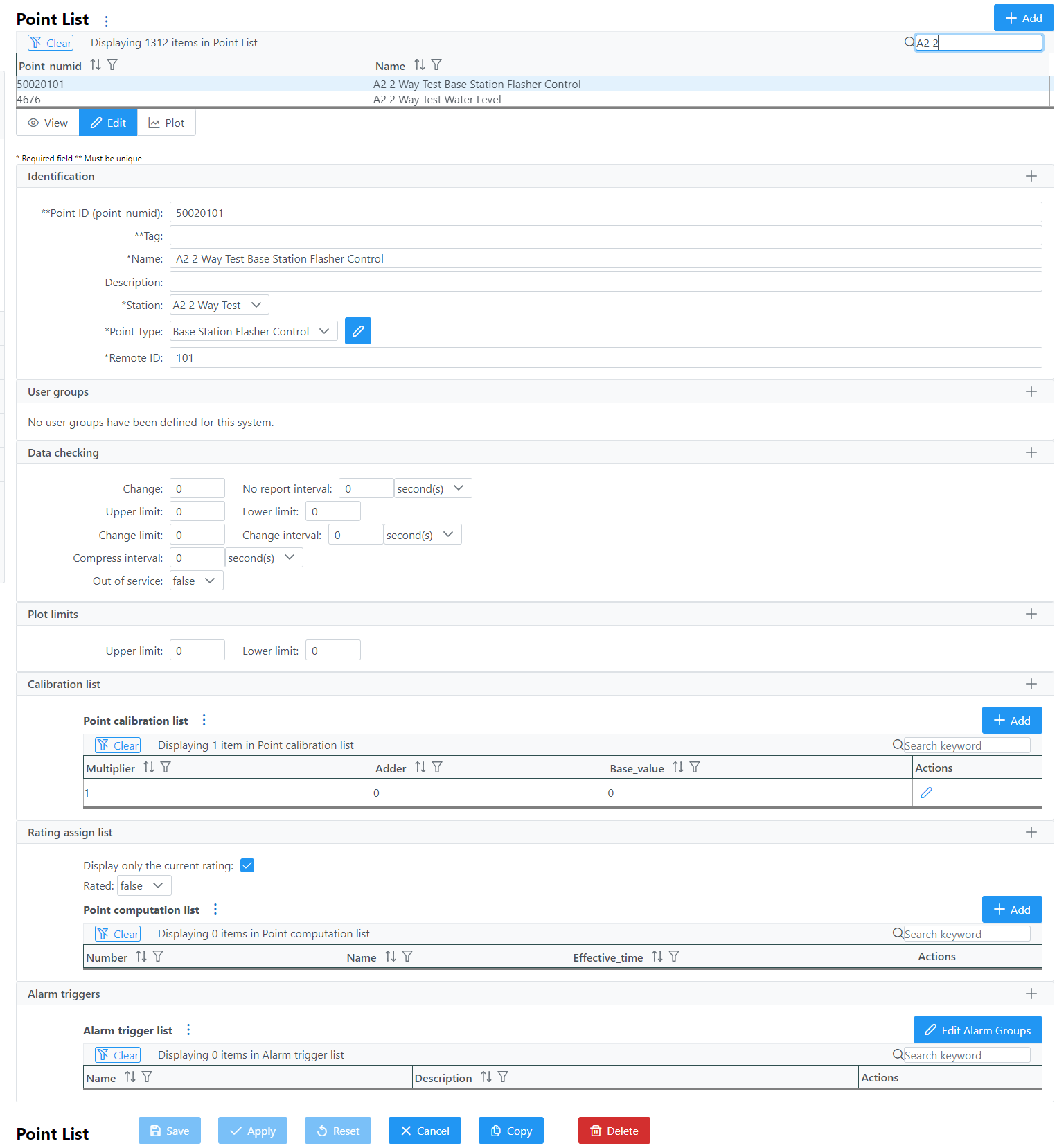
Task: Click the edit pencil in calibration row
Action: pos(925,793)
